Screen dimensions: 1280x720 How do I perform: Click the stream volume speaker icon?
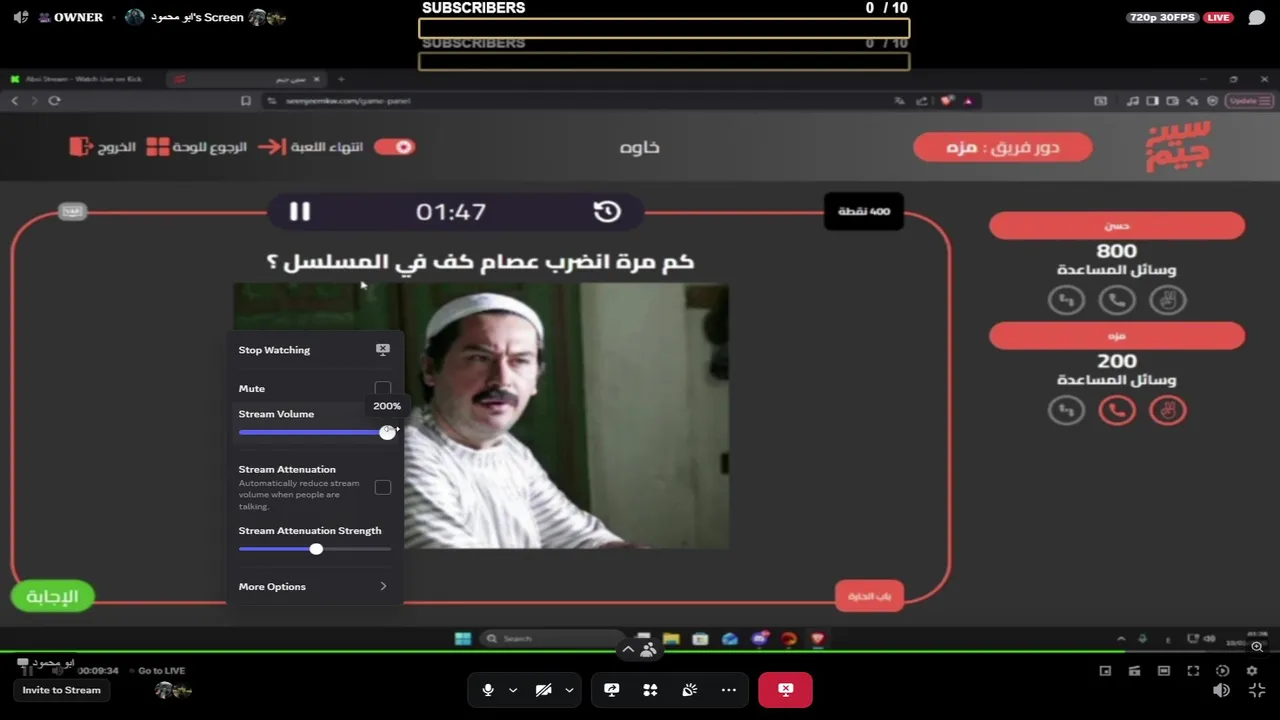tap(1221, 691)
